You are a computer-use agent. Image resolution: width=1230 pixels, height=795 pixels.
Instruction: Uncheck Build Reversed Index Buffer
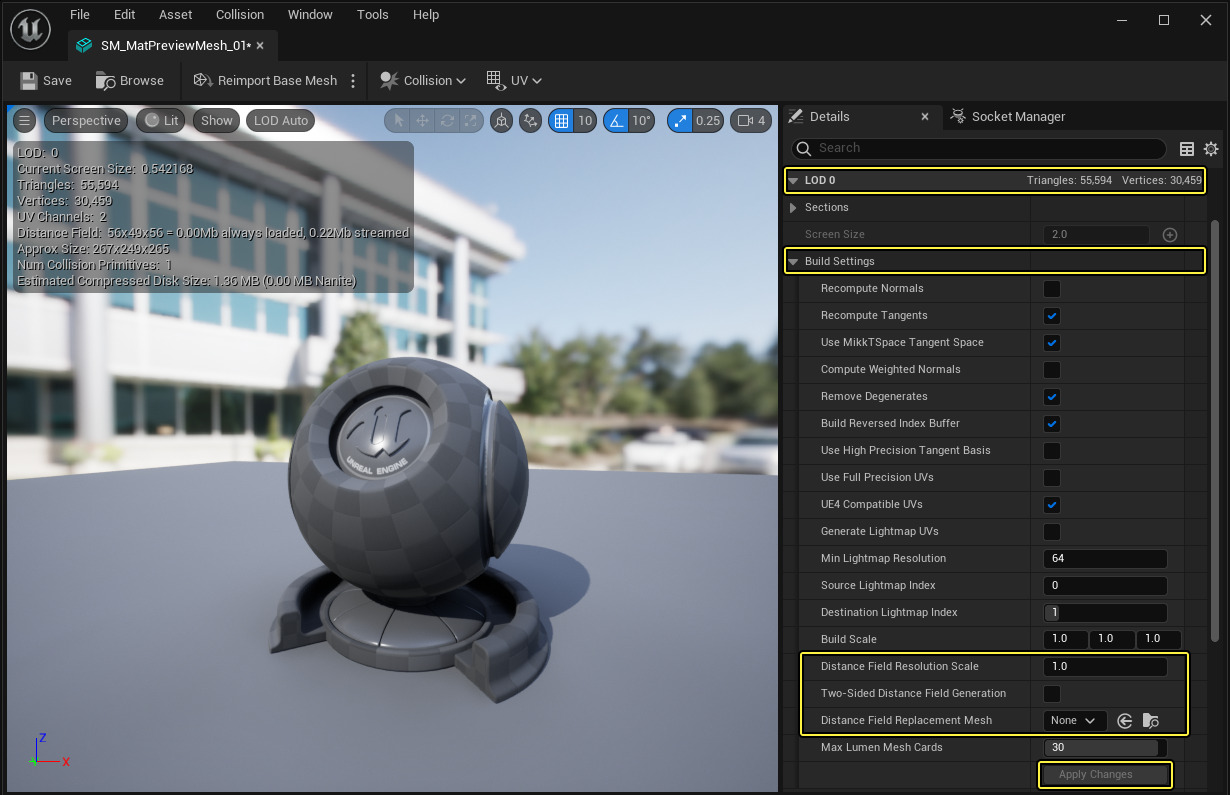tap(1052, 424)
